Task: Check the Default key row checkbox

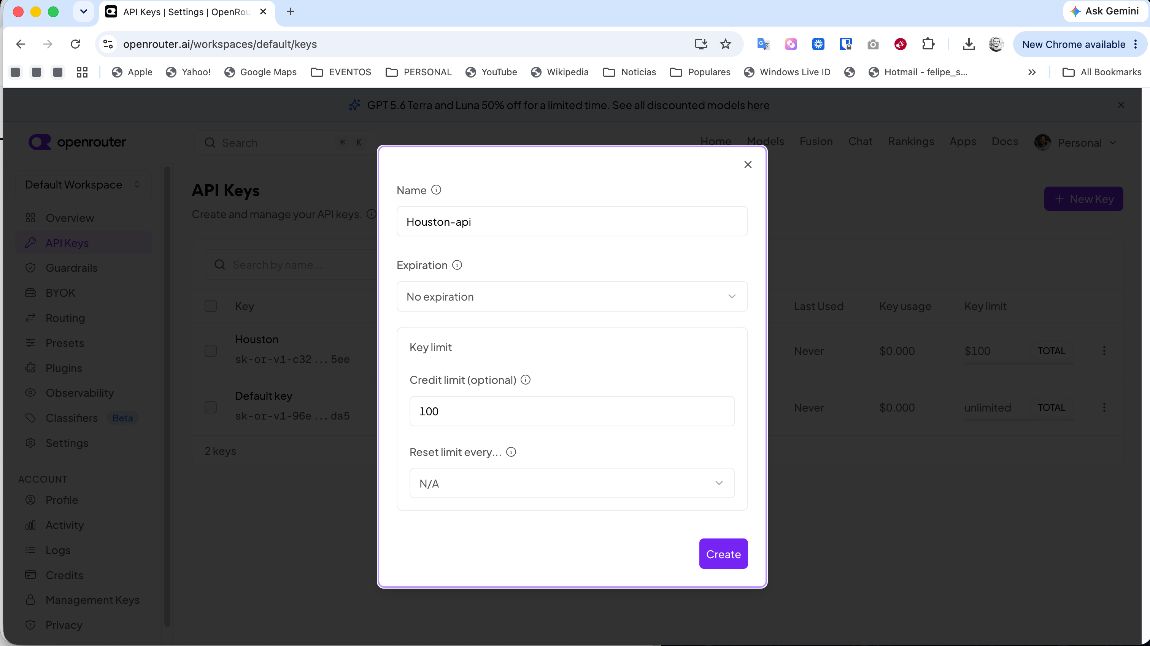Action: pos(210,407)
